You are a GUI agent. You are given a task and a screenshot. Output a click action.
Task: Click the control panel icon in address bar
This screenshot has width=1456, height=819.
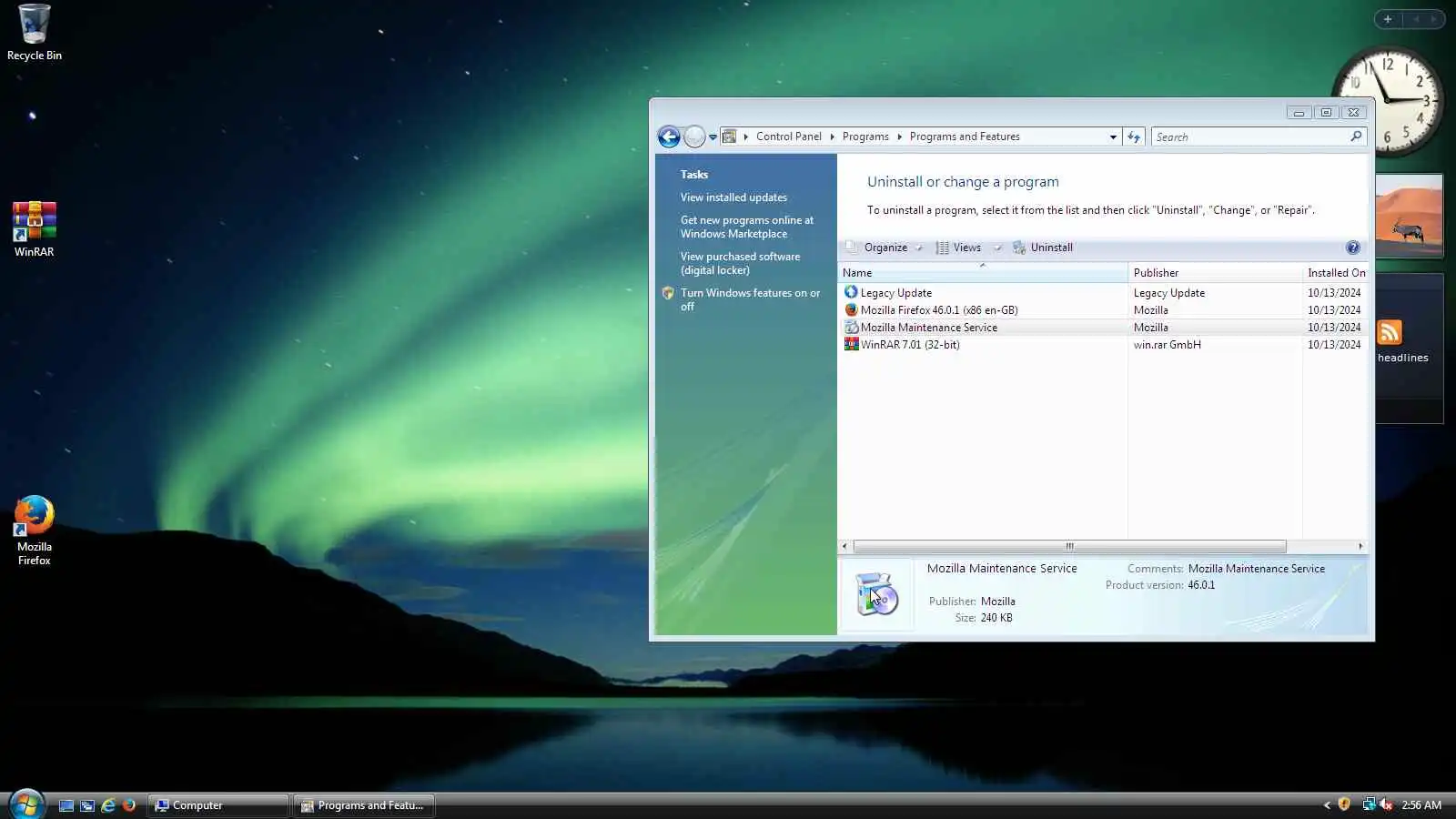(729, 136)
